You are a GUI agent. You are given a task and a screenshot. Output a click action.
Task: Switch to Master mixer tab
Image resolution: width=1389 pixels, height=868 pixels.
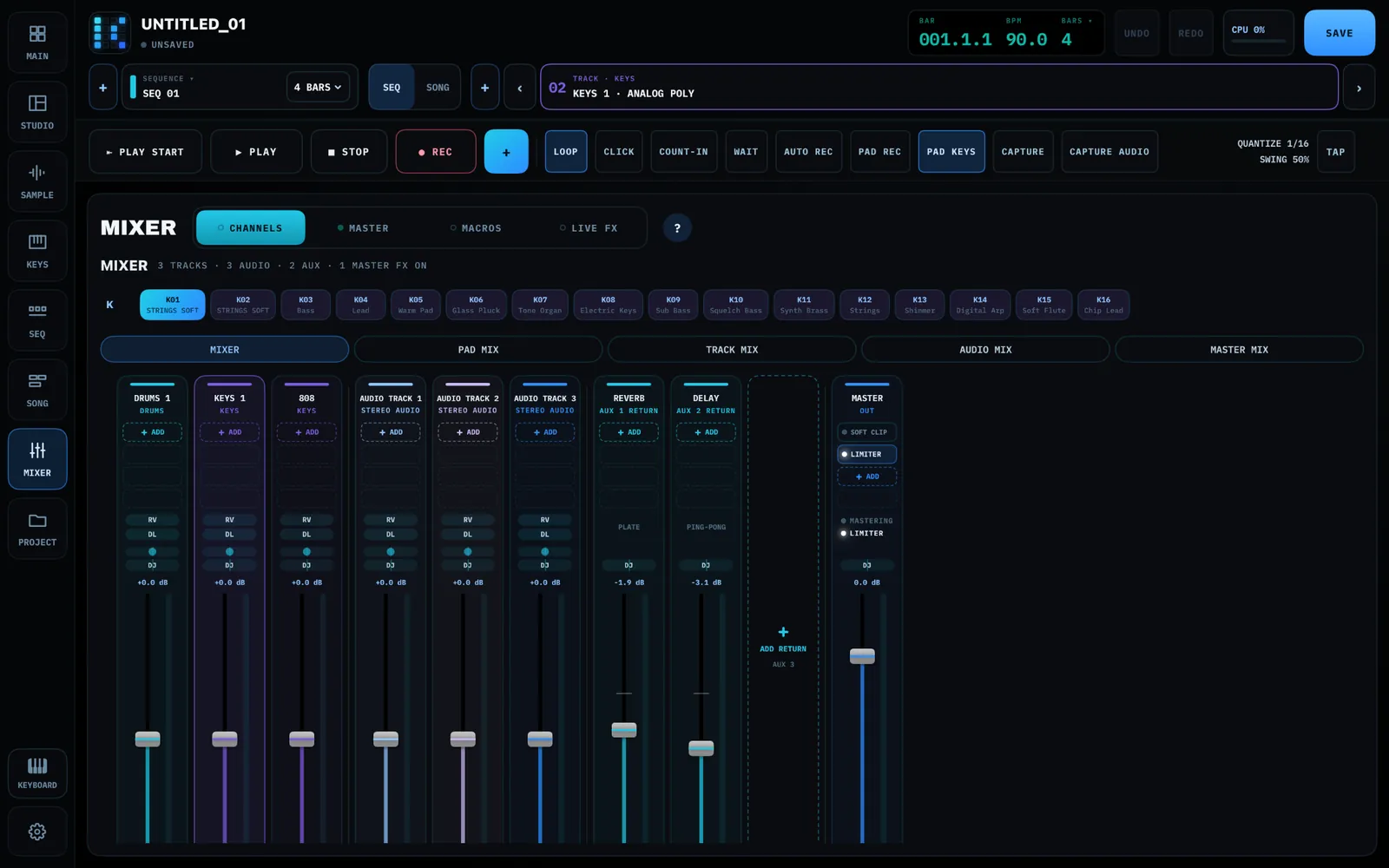[x=363, y=227]
